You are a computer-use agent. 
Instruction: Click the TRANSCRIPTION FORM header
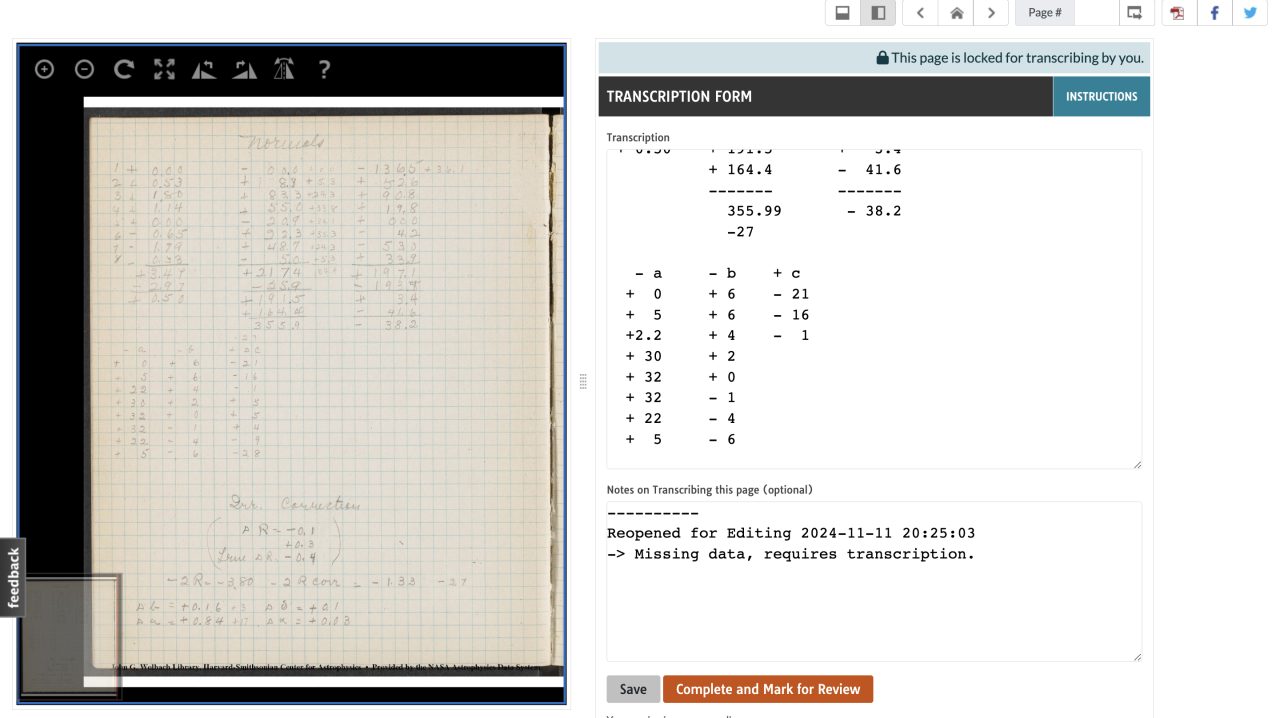coord(679,97)
